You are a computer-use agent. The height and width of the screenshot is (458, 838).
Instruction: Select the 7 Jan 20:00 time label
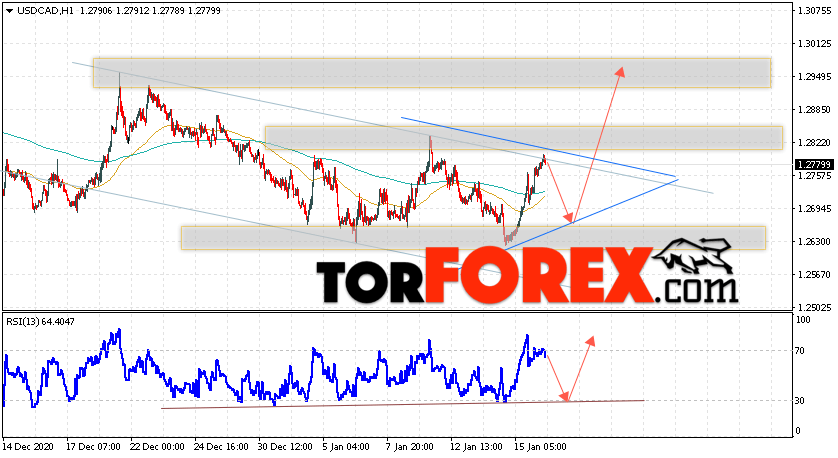409,446
